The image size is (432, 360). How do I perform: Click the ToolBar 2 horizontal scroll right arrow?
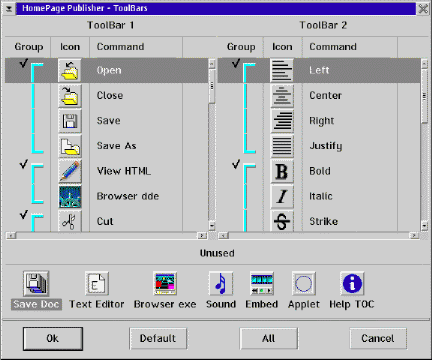(x=414, y=236)
